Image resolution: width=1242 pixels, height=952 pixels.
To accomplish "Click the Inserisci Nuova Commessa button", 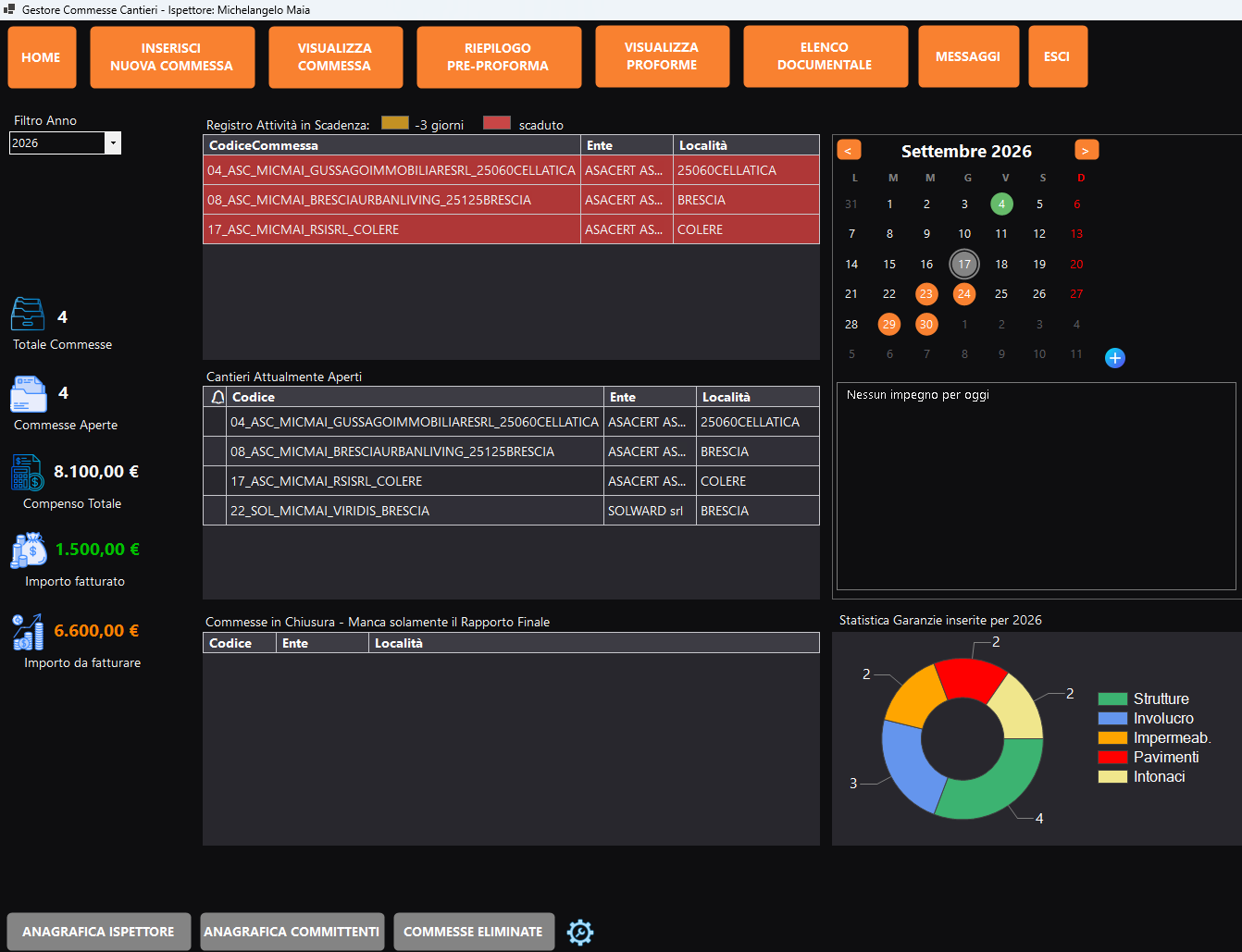I will (172, 56).
